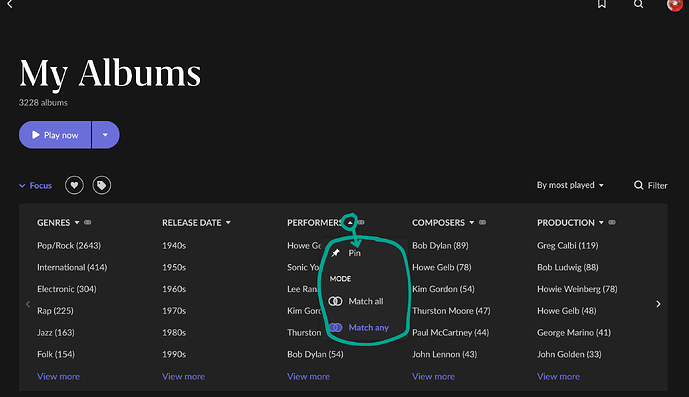Filter by the 1950s release date
The image size is (689, 397).
tap(174, 267)
